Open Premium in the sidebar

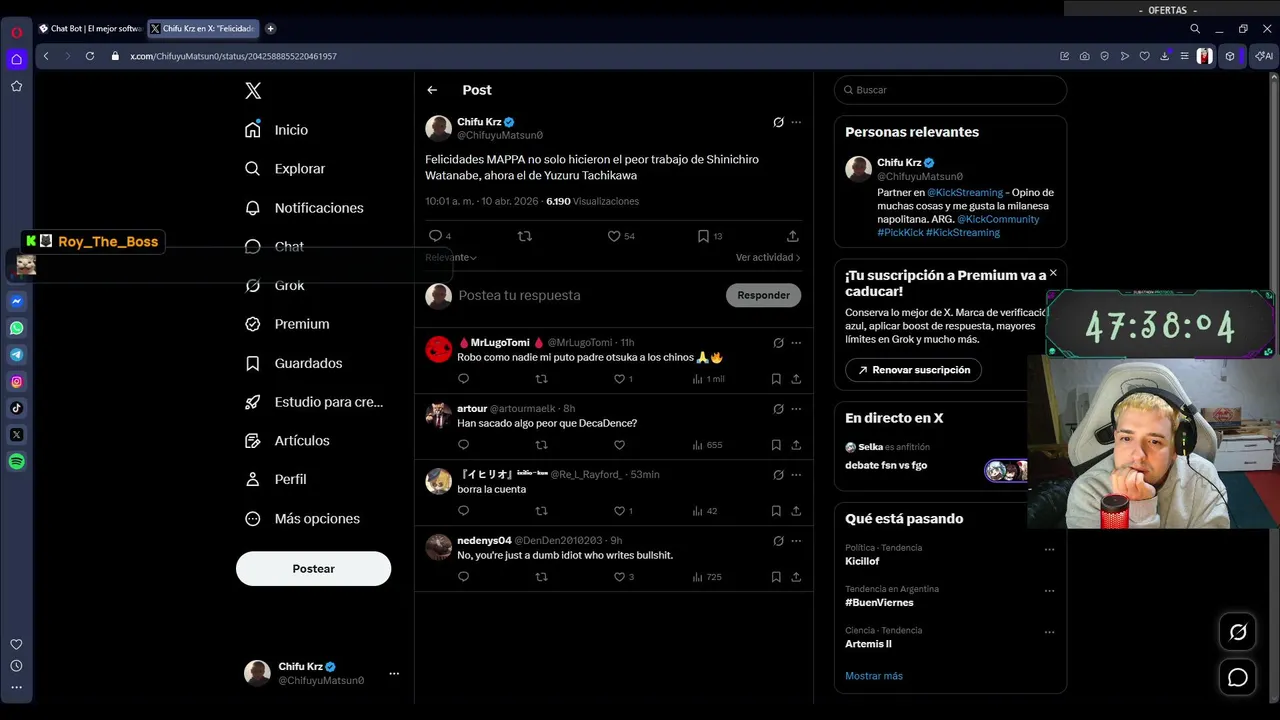click(x=288, y=324)
